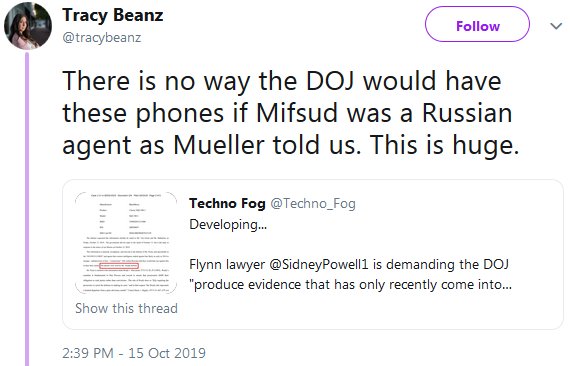Open the tweet options chevron menu
570x366 pixels.
pos(556,26)
